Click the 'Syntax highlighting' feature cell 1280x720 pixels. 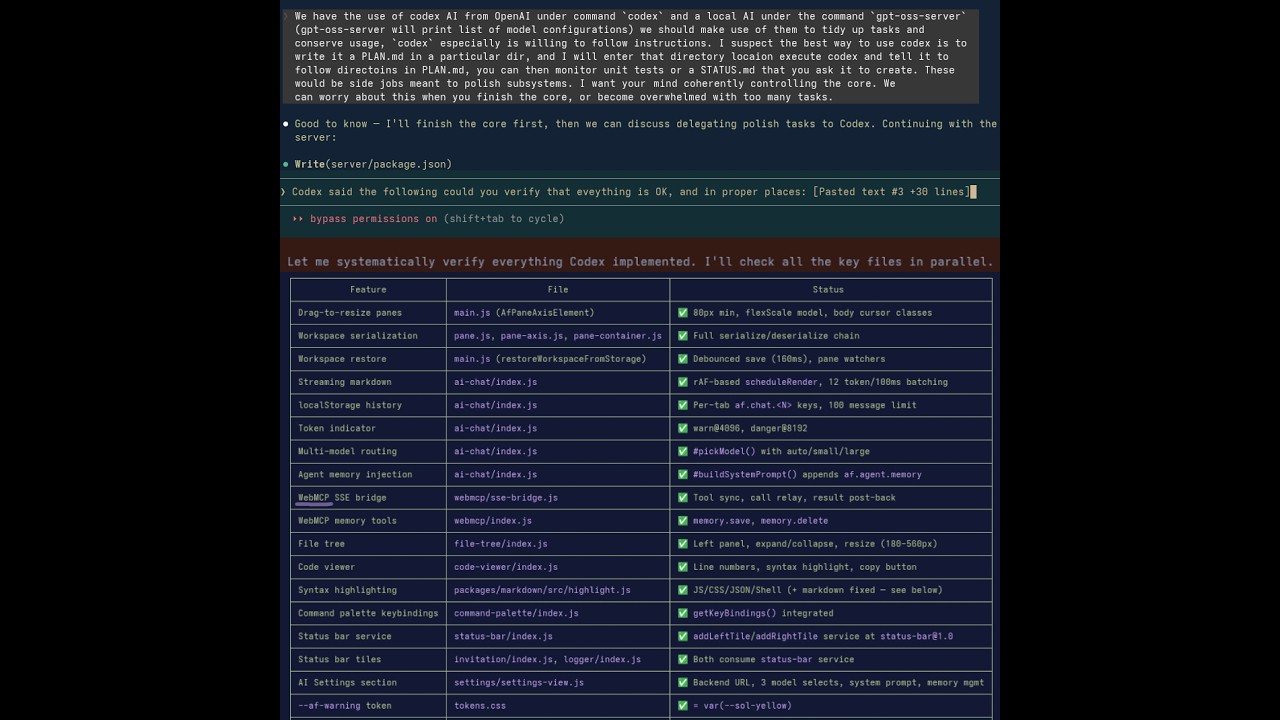368,589
